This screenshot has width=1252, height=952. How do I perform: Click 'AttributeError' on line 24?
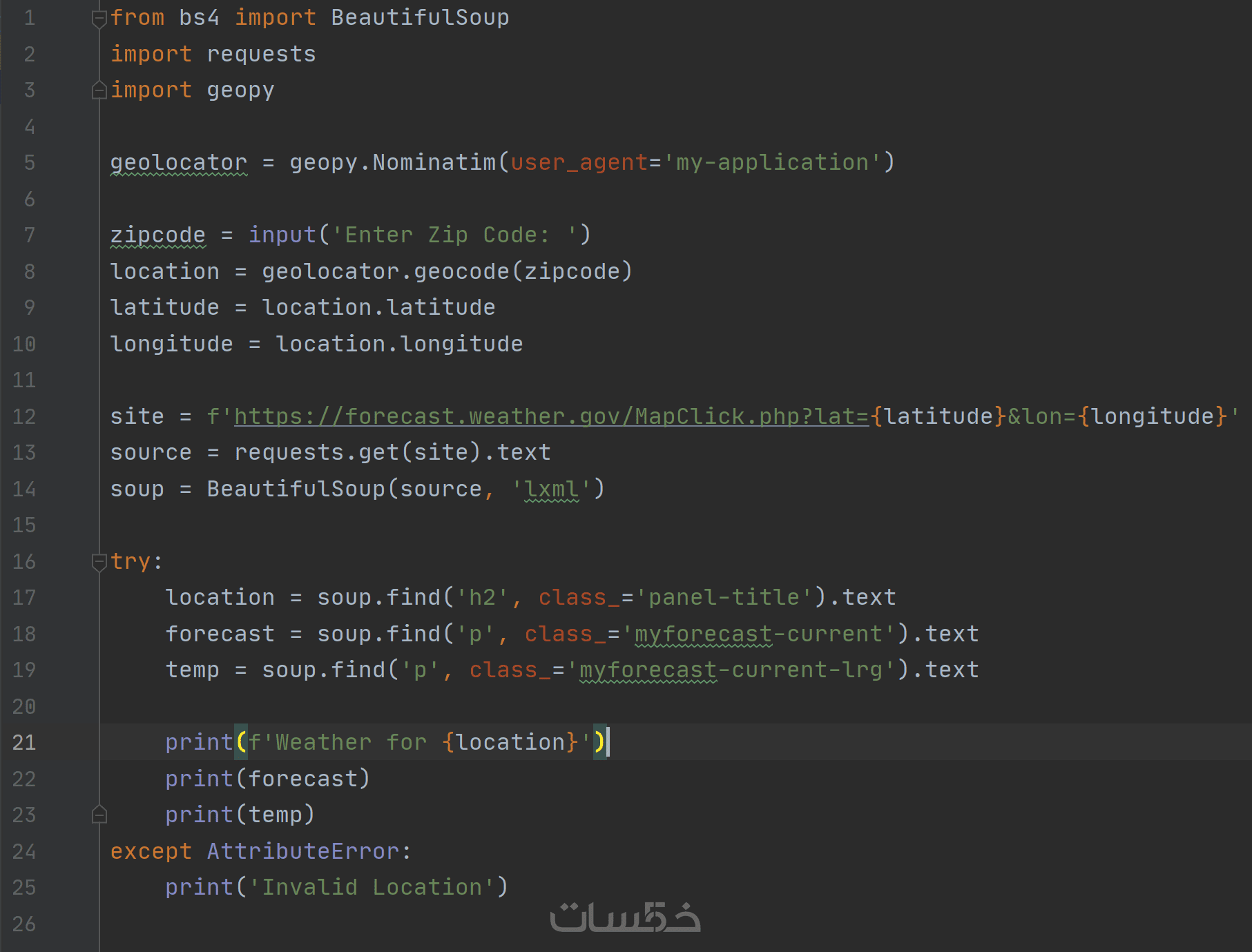point(303,851)
